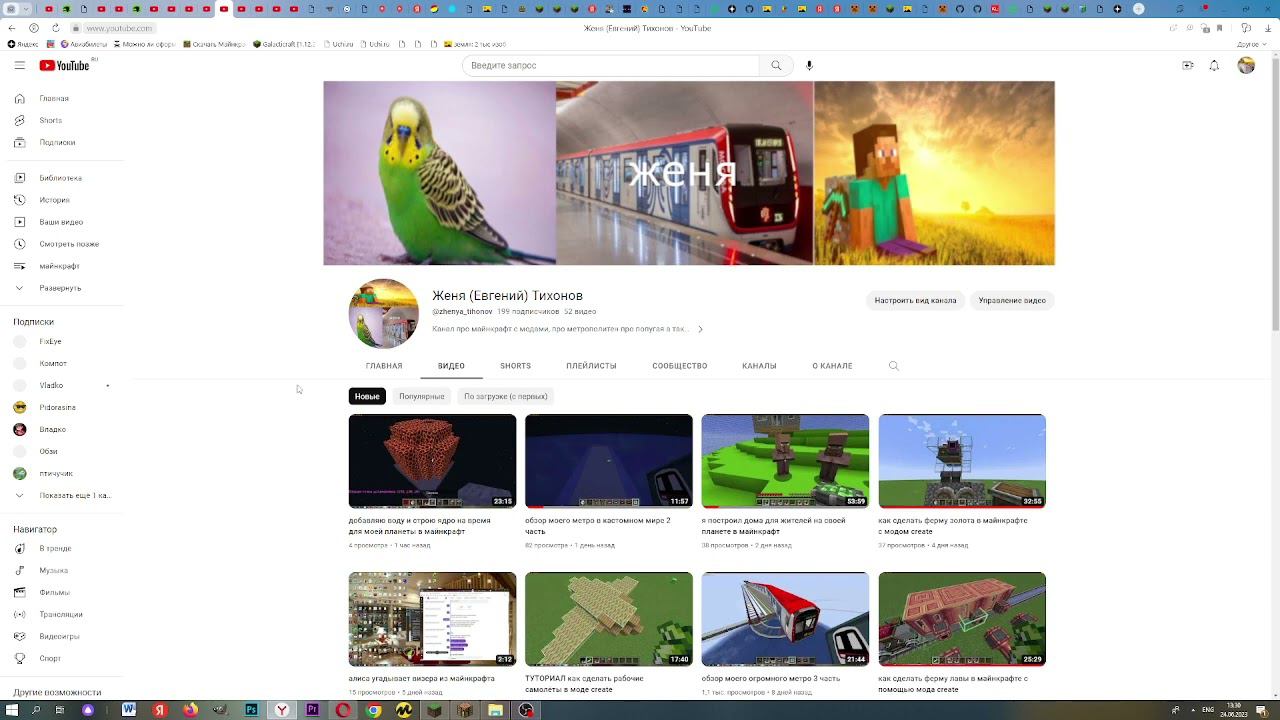The image size is (1280, 720).
Task: Open Ваши видео in the sidebar
Action: [62, 222]
